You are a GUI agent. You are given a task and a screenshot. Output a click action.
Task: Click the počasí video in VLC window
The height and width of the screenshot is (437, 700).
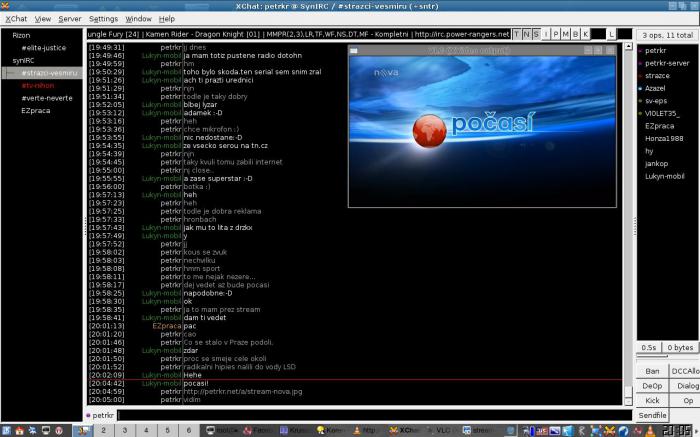click(x=482, y=131)
